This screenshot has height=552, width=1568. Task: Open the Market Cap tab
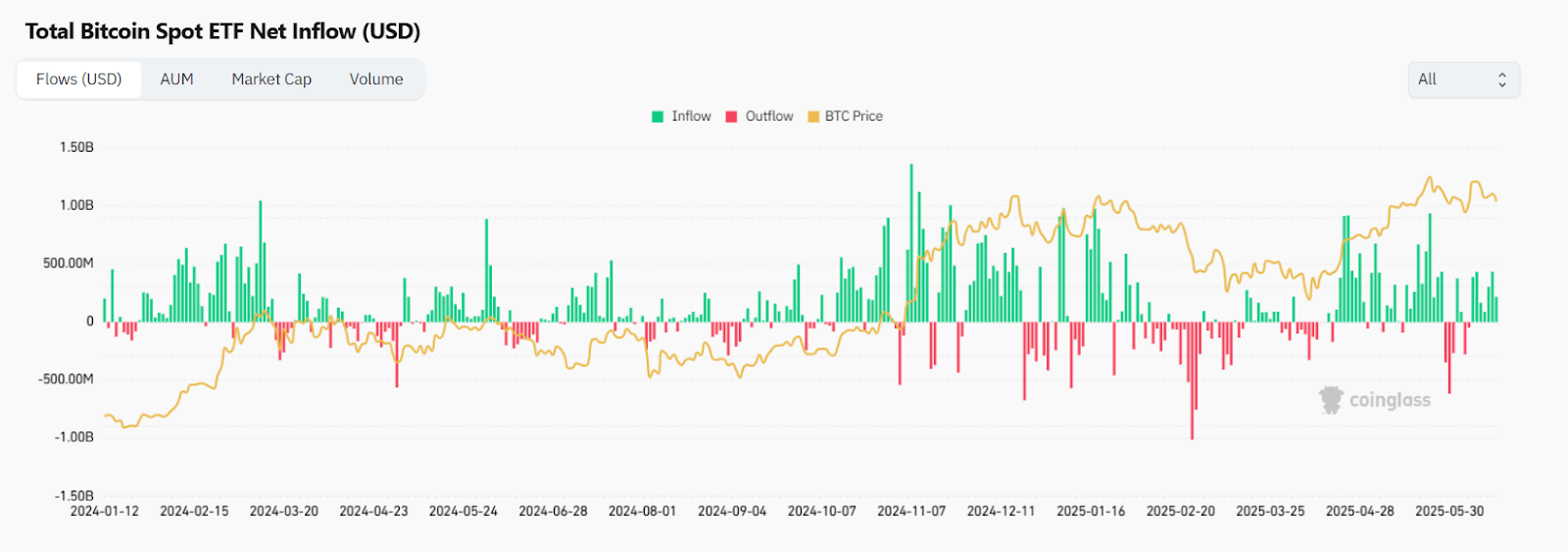[271, 79]
